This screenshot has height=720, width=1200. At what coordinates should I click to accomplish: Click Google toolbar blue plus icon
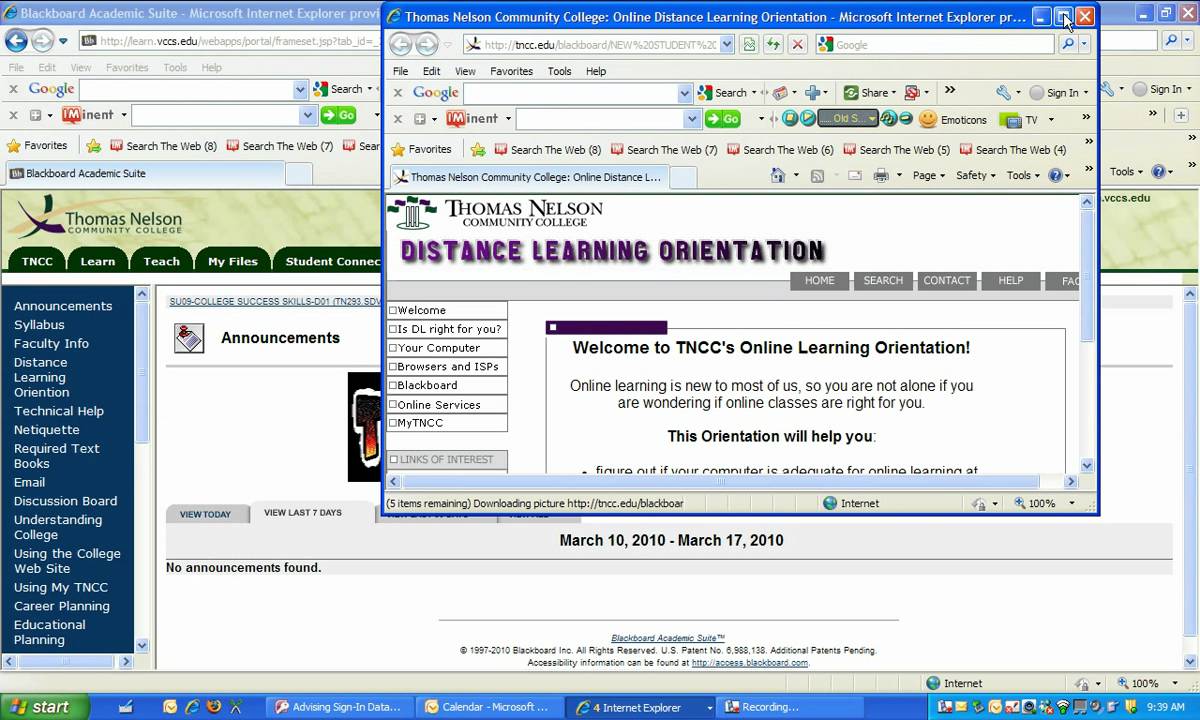[x=812, y=92]
